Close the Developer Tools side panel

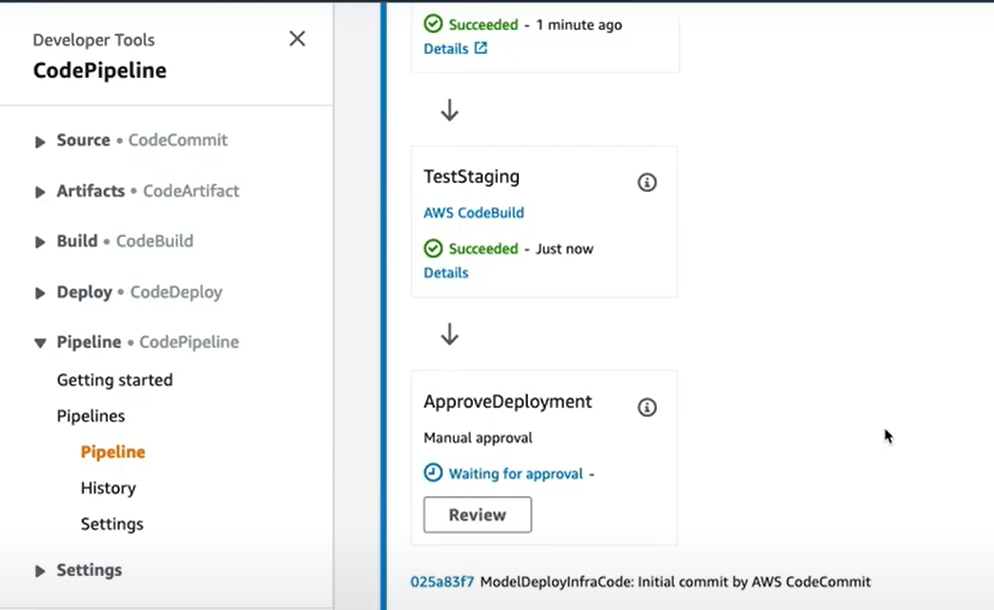[x=297, y=39]
